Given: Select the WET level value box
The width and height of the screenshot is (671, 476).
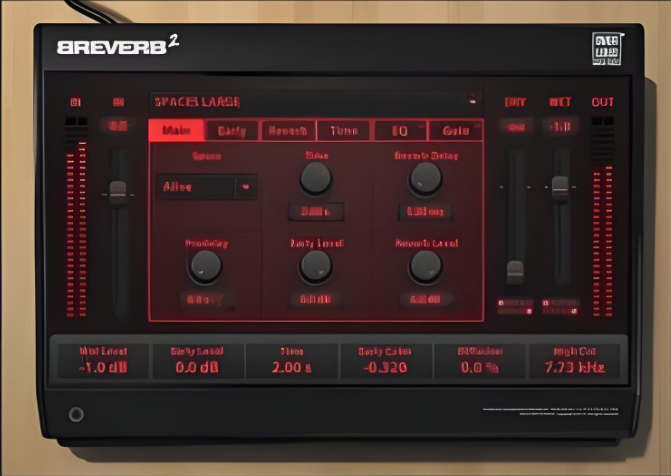Looking at the screenshot, I should point(561,127).
